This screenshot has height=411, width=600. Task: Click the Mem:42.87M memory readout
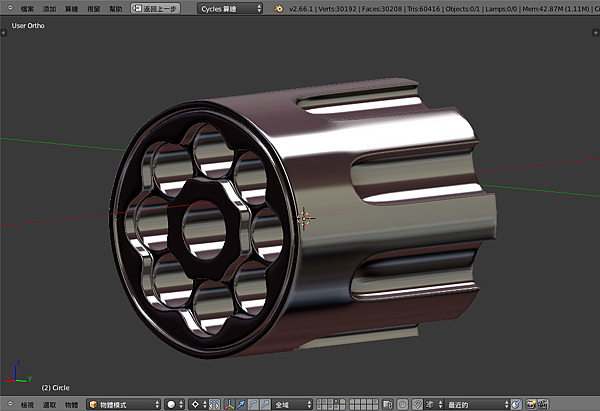point(556,8)
